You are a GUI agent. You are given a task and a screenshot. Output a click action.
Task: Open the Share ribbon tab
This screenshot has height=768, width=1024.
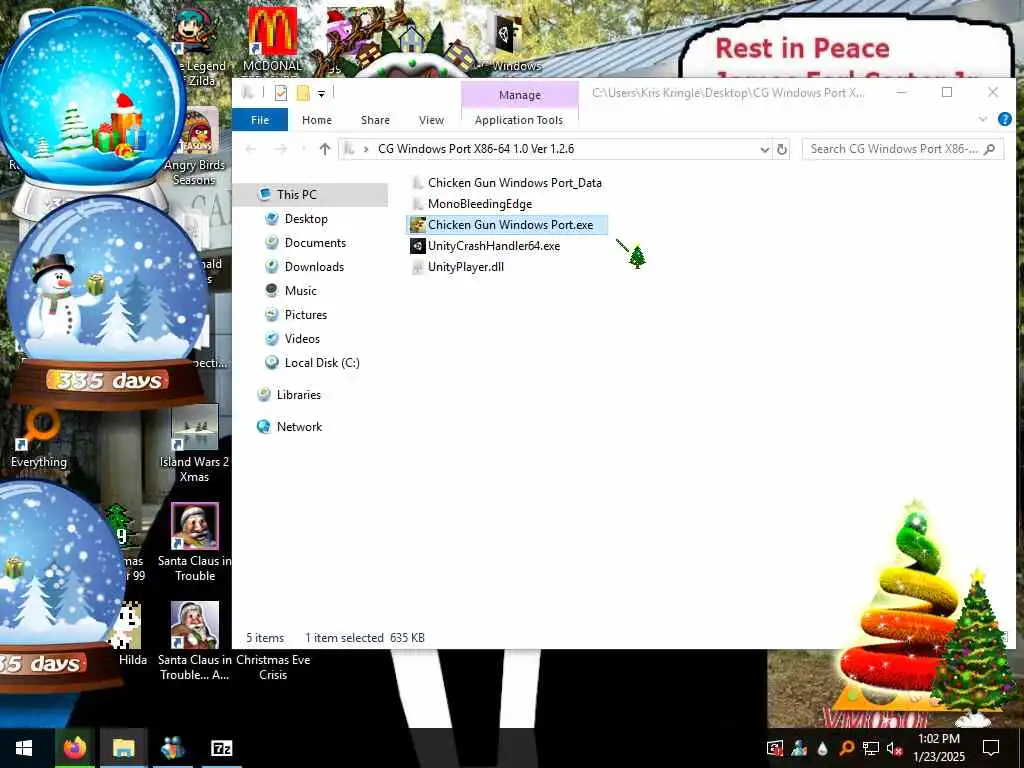375,120
